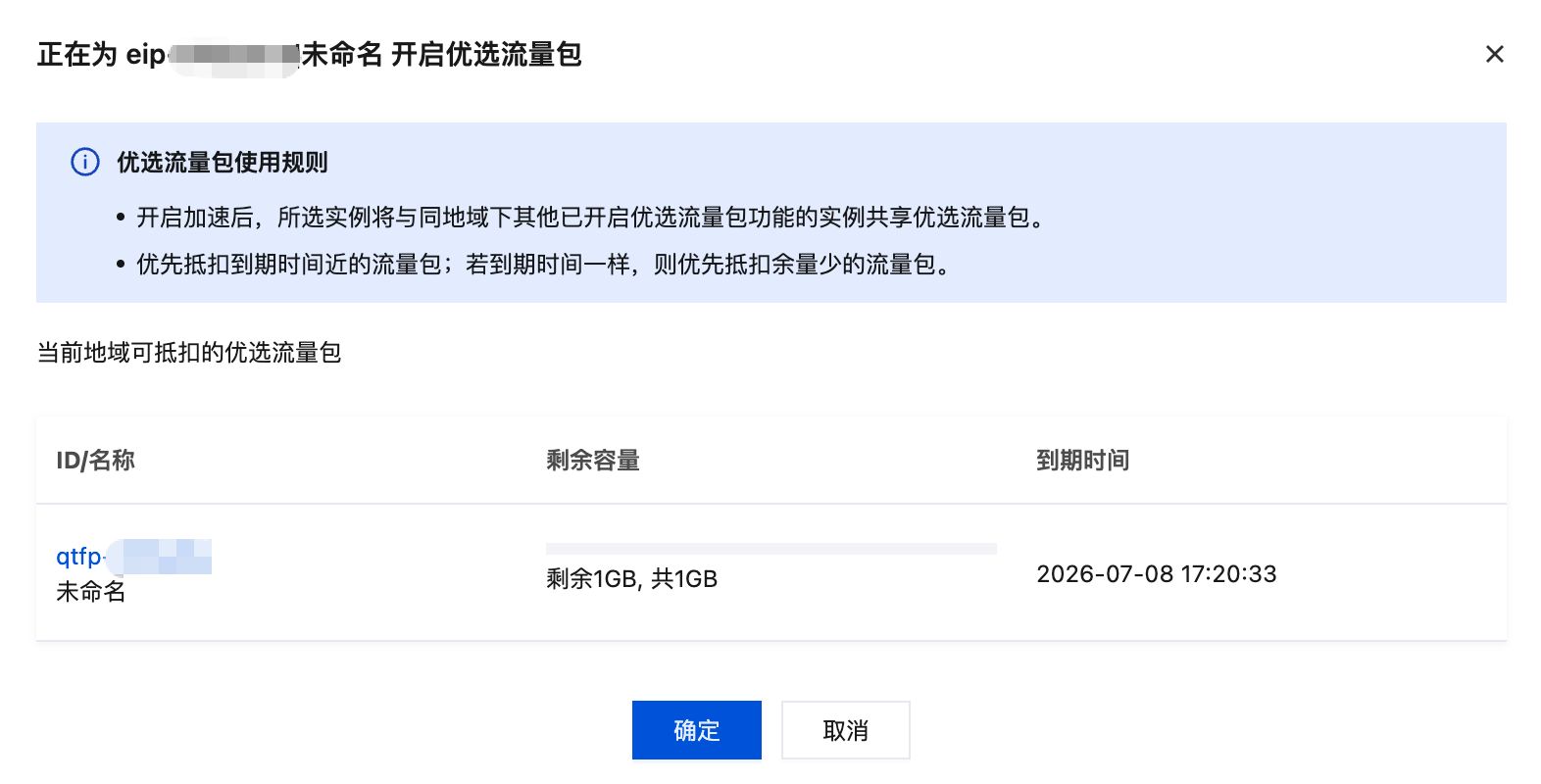This screenshot has width=1541, height=784.
Task: Select the 未命名 name under the qtfp ID
Action: pyautogui.click(x=91, y=592)
